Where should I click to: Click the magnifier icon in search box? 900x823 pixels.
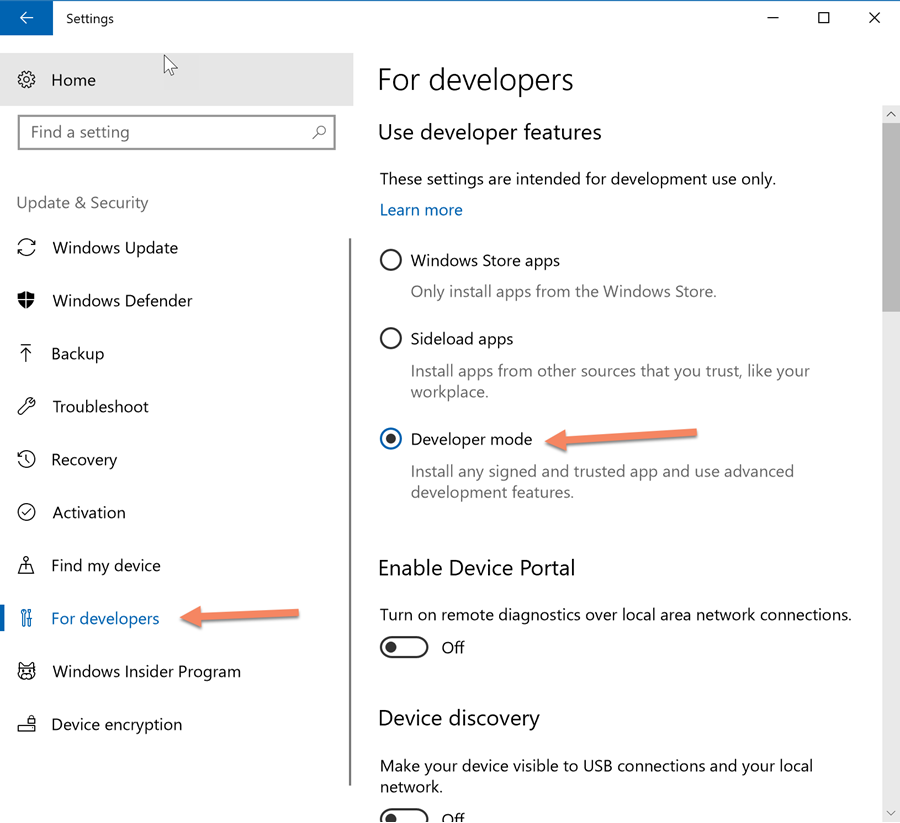point(319,132)
